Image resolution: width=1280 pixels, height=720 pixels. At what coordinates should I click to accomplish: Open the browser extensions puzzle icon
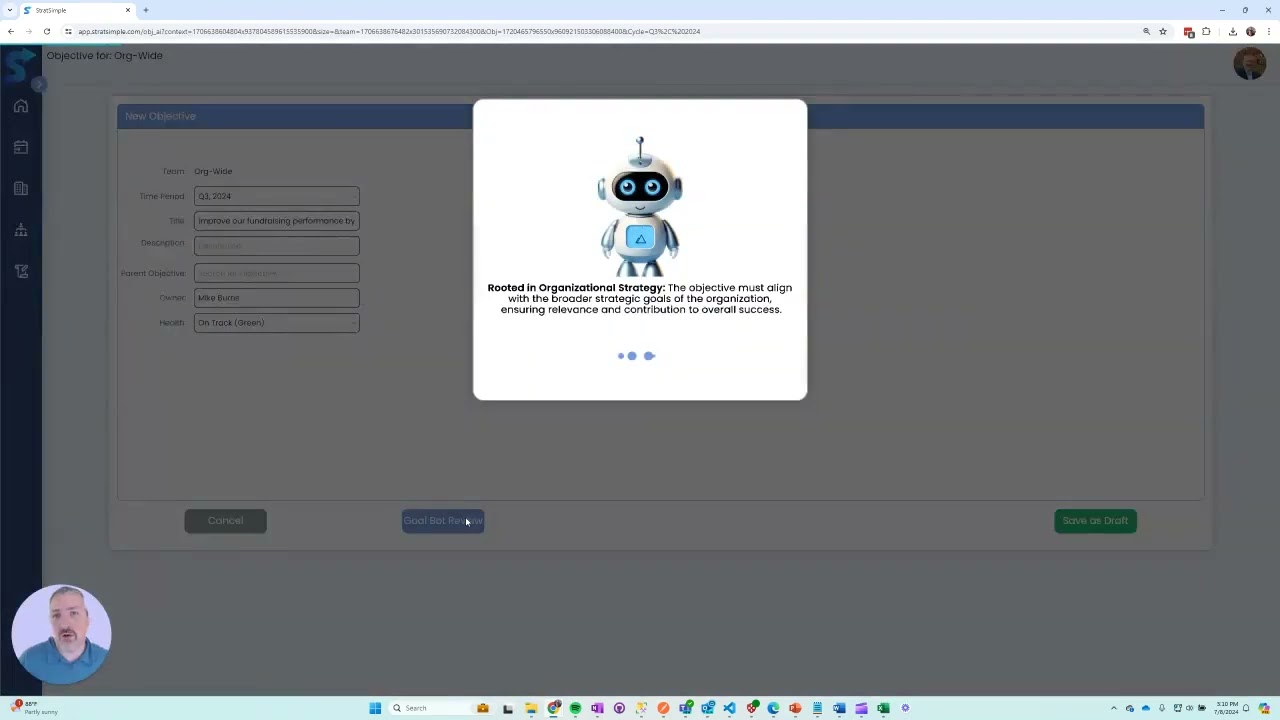pos(1206,31)
